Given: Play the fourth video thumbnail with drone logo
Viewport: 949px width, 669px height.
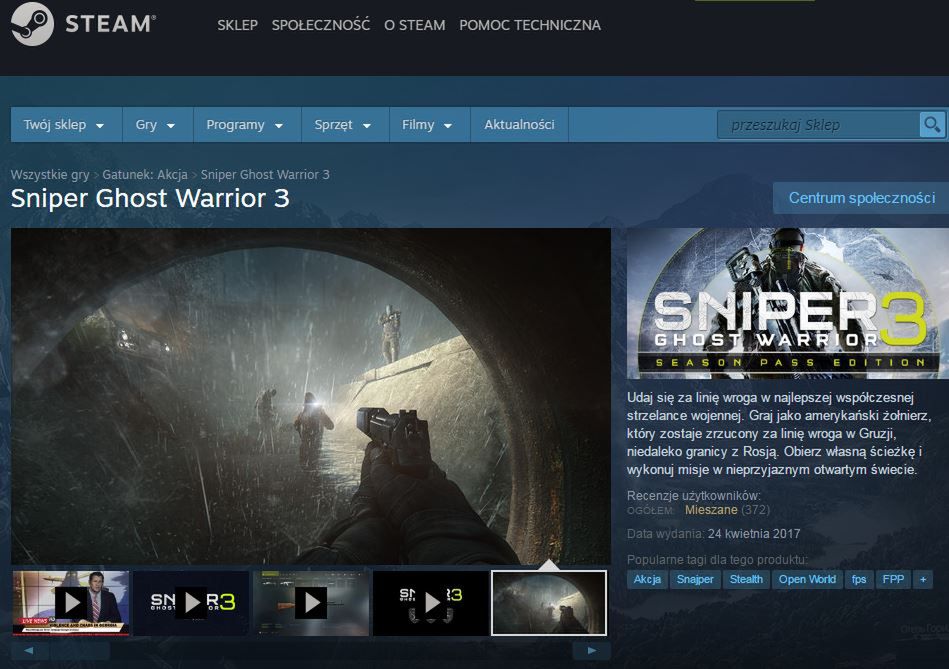Looking at the screenshot, I should [x=431, y=603].
